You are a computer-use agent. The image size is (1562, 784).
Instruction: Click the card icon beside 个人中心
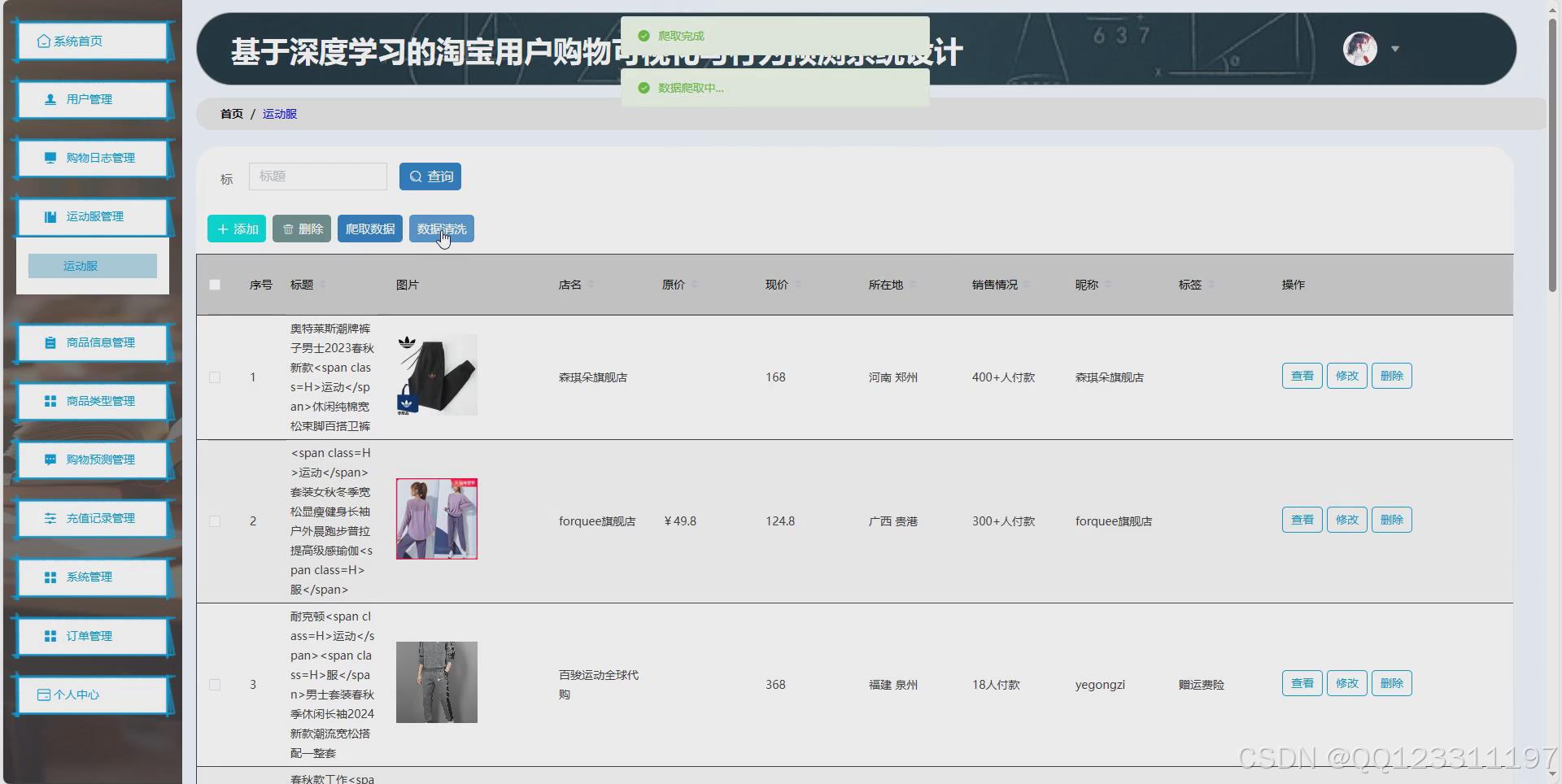coord(44,695)
